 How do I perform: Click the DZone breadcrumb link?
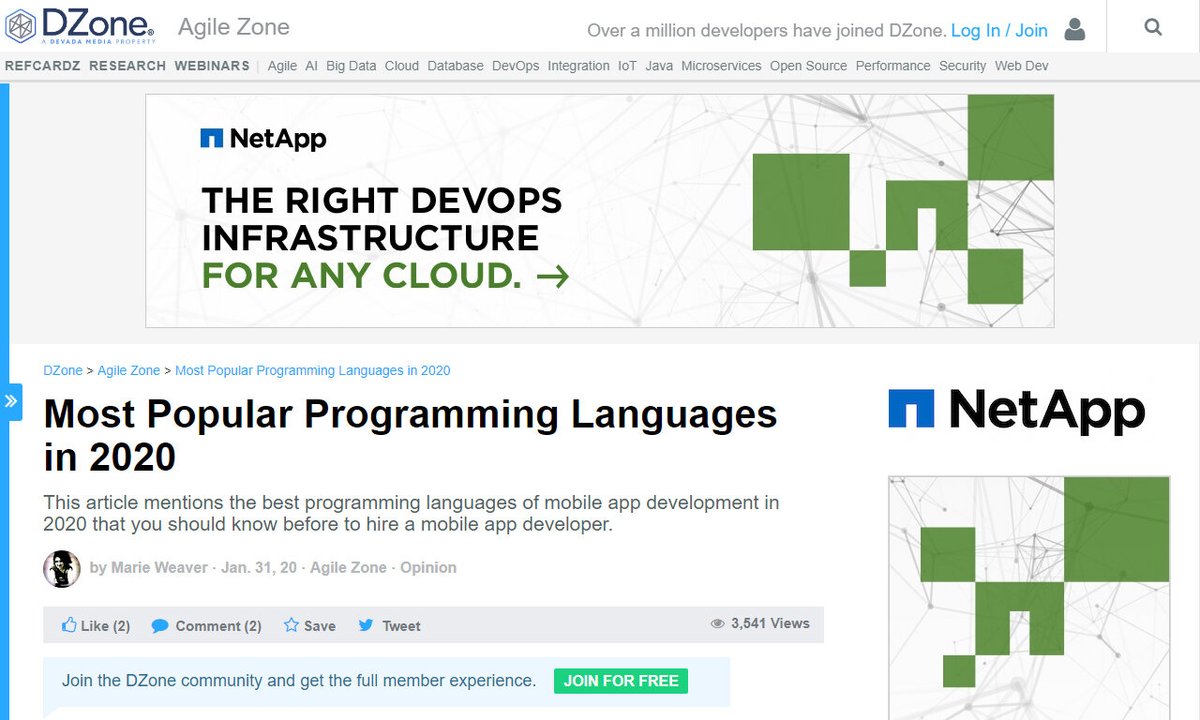(x=63, y=370)
